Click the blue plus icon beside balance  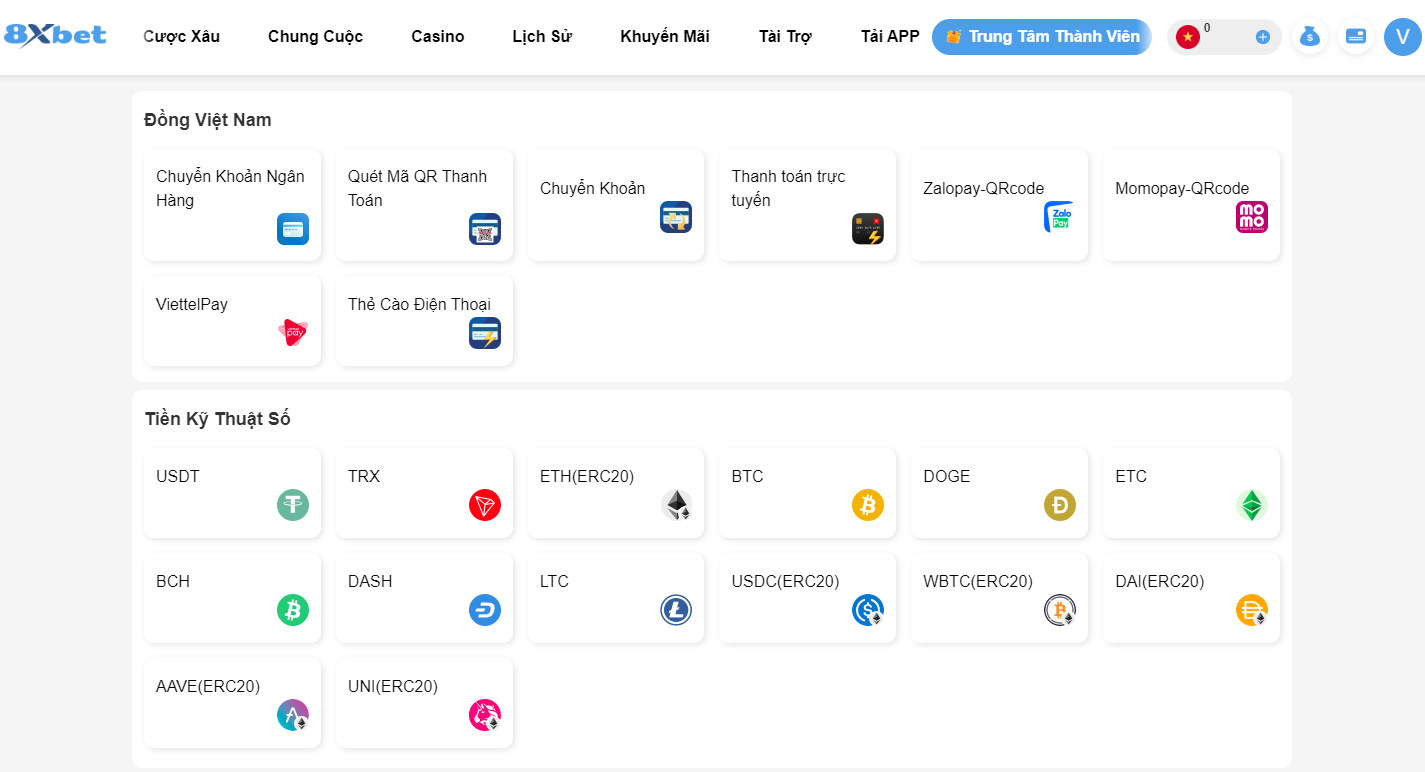(x=1262, y=37)
